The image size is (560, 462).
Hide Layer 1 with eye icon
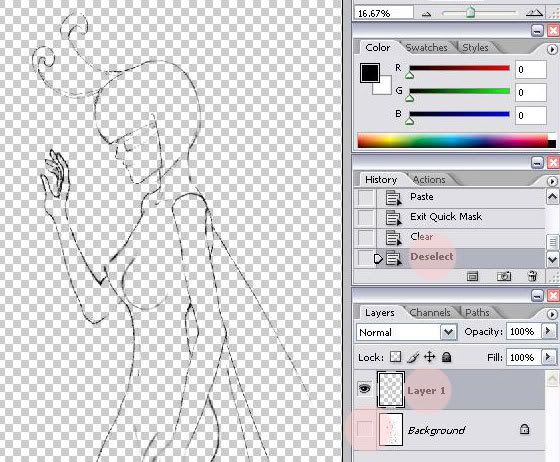pyautogui.click(x=364, y=388)
